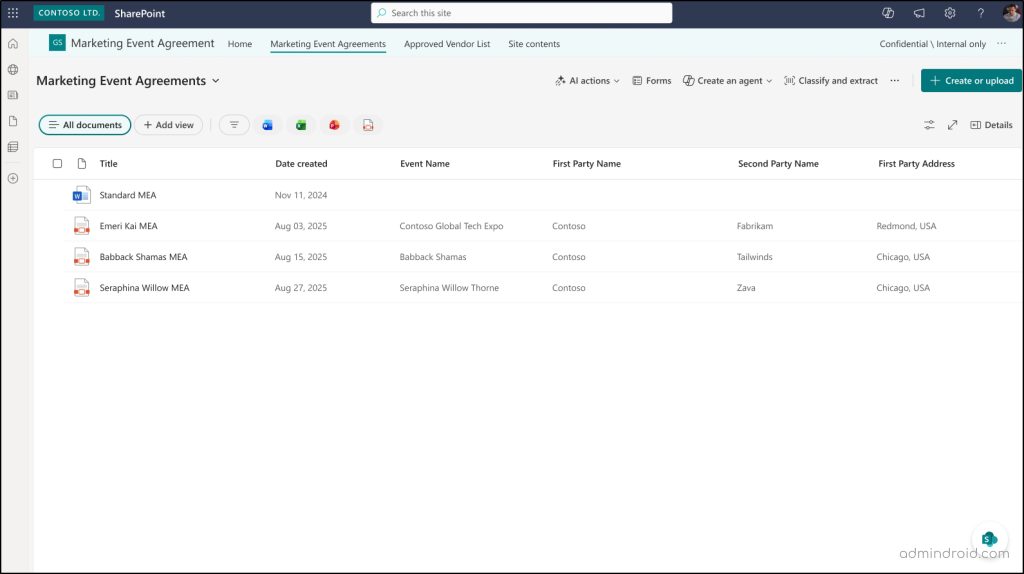The width and height of the screenshot is (1024, 574).
Task: Open the Details pane button
Action: coord(991,125)
